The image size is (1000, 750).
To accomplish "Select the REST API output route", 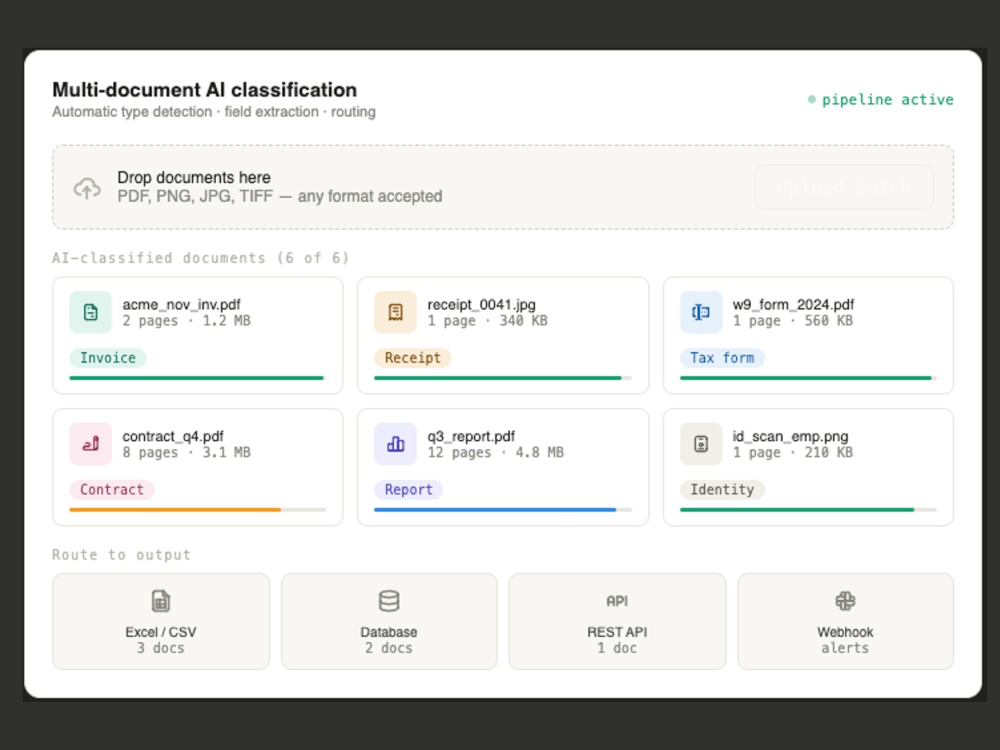I will [x=617, y=621].
